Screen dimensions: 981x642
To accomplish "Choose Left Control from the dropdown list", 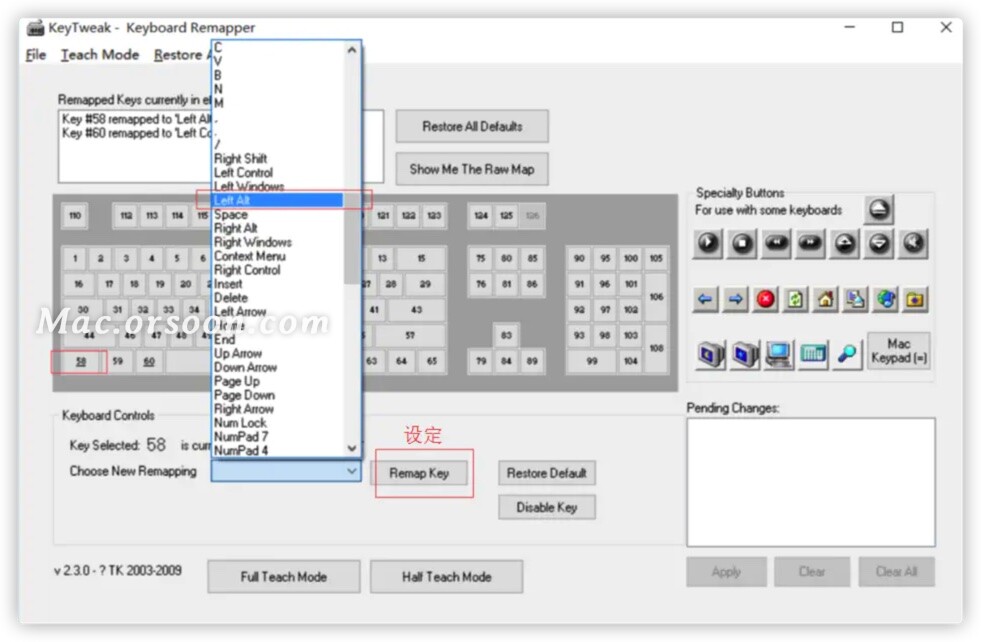I will (x=277, y=173).
